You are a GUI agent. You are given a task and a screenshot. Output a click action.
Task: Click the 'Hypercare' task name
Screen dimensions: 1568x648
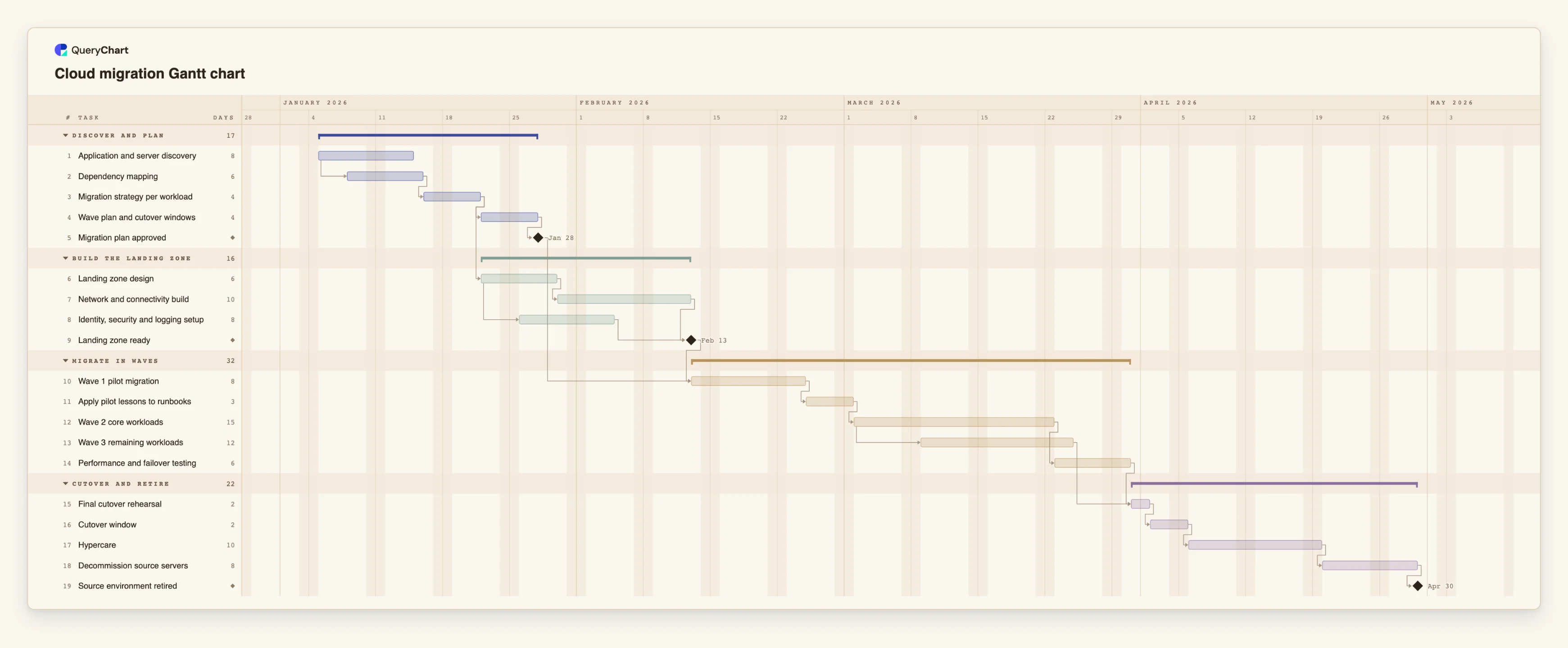point(97,545)
